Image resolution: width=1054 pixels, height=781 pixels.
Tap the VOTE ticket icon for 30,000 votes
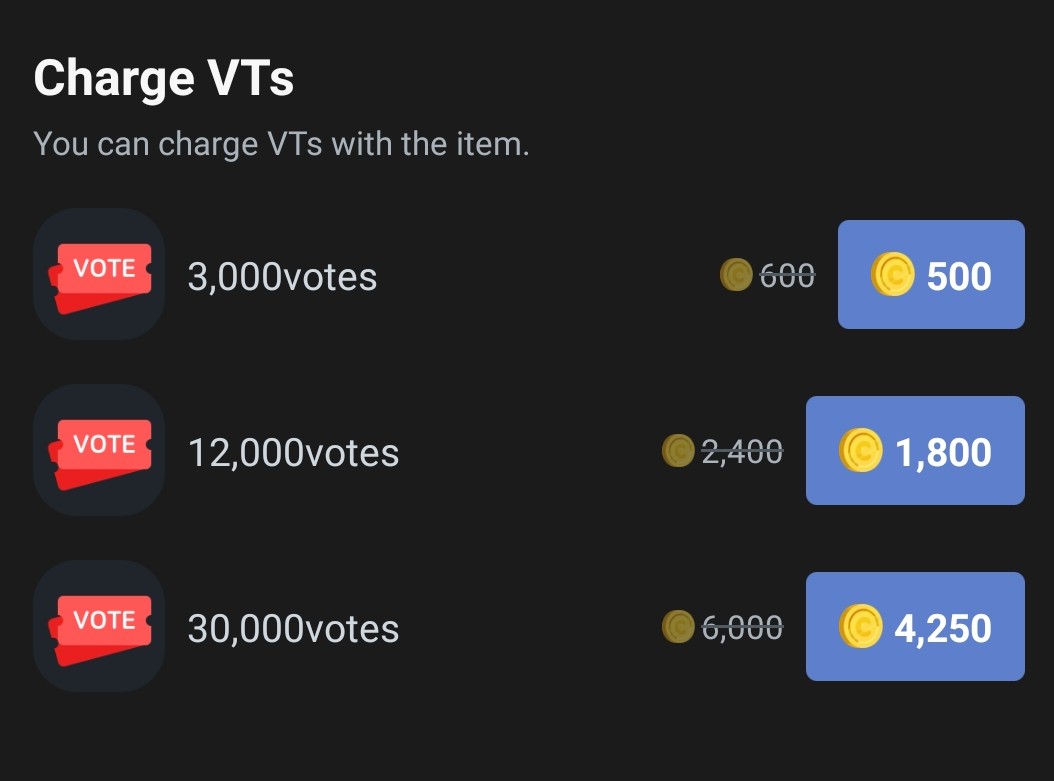pos(99,627)
